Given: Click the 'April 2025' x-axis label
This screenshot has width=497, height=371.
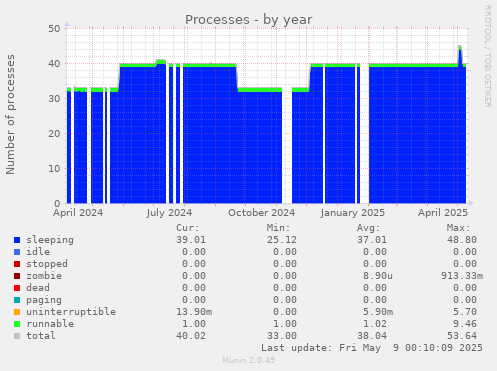Looking at the screenshot, I should [443, 213].
